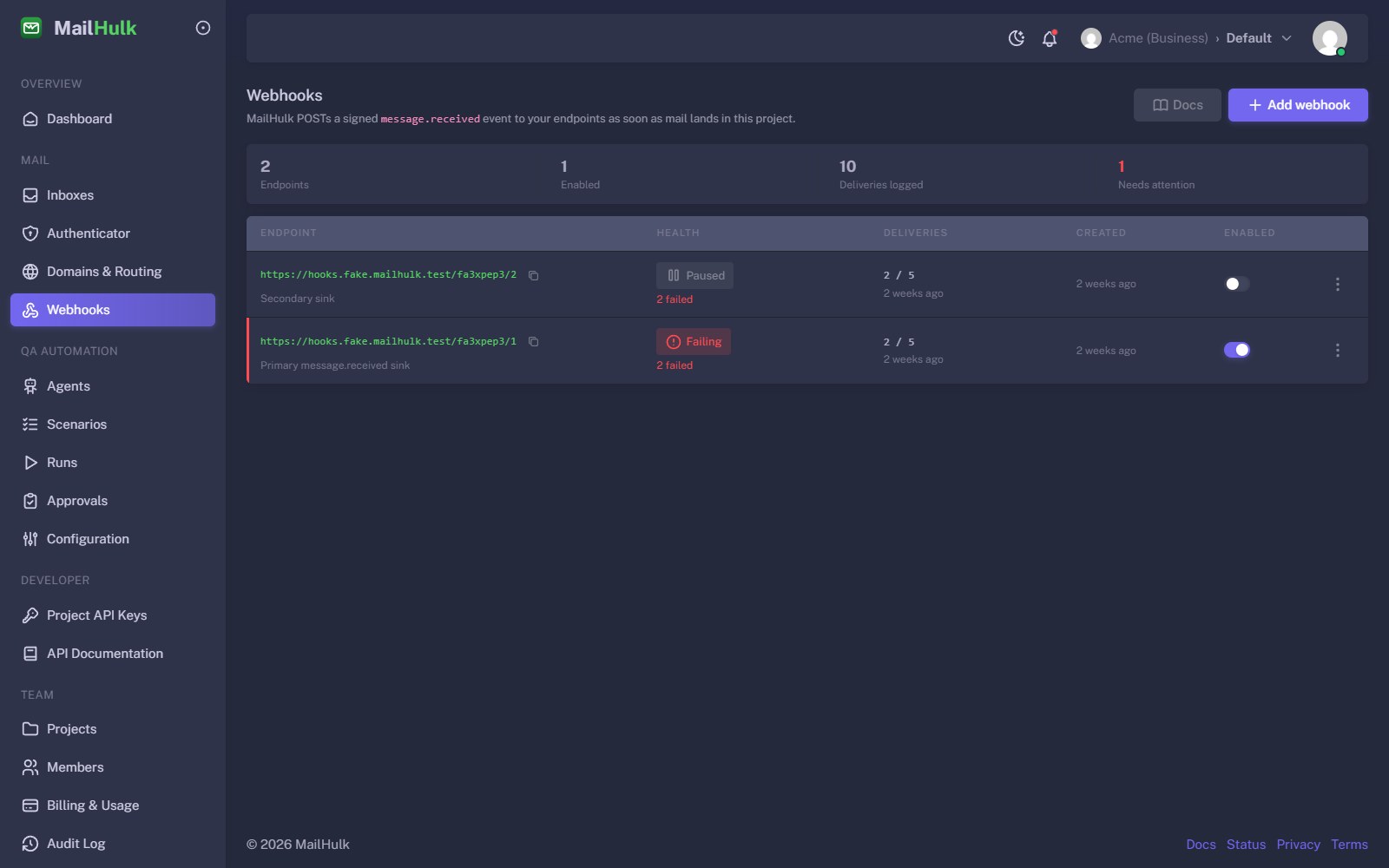Open the fa3xpep3/1 endpoint URL
This screenshot has height=868, width=1389.
(388, 341)
